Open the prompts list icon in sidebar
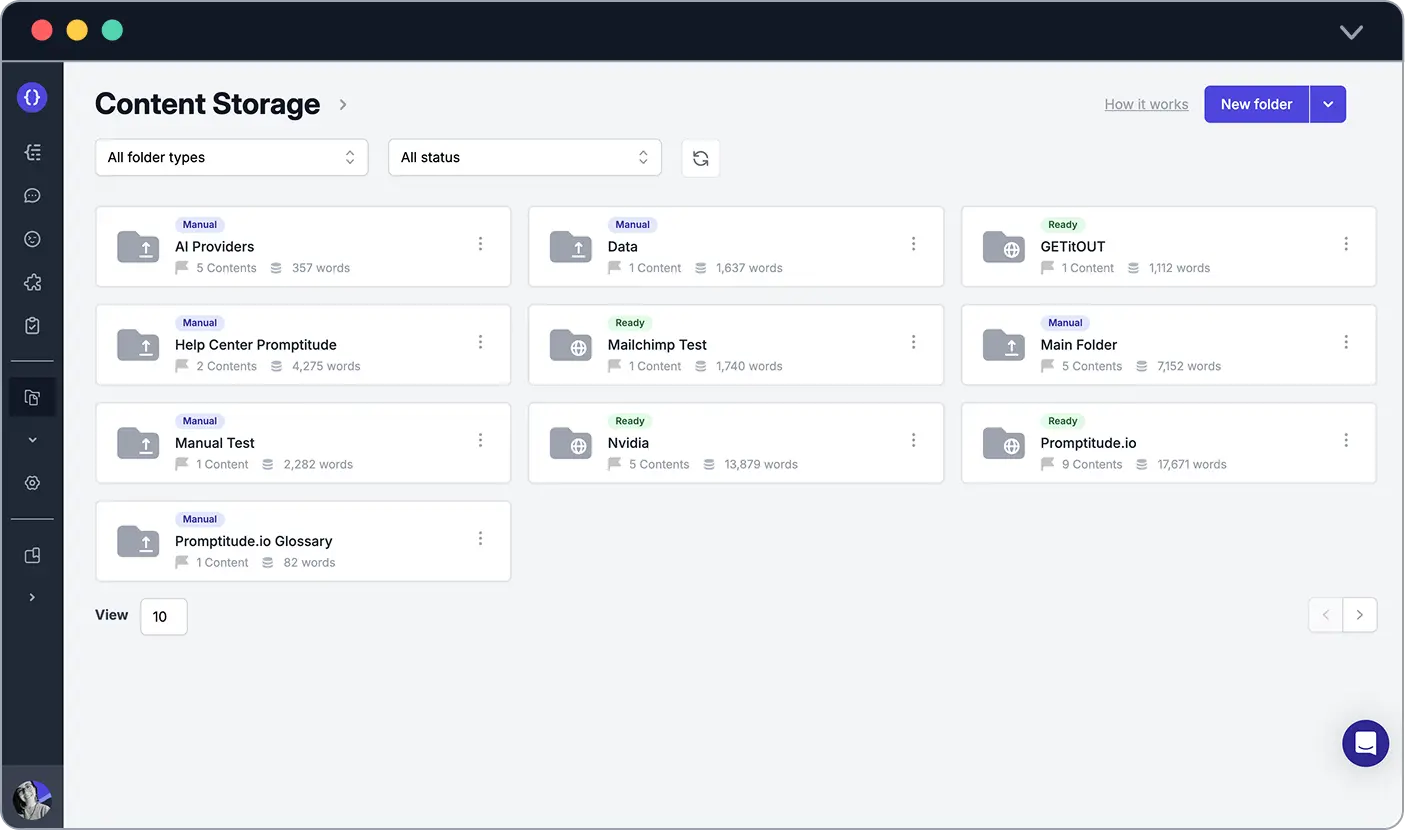The height and width of the screenshot is (830, 1405). point(32,152)
